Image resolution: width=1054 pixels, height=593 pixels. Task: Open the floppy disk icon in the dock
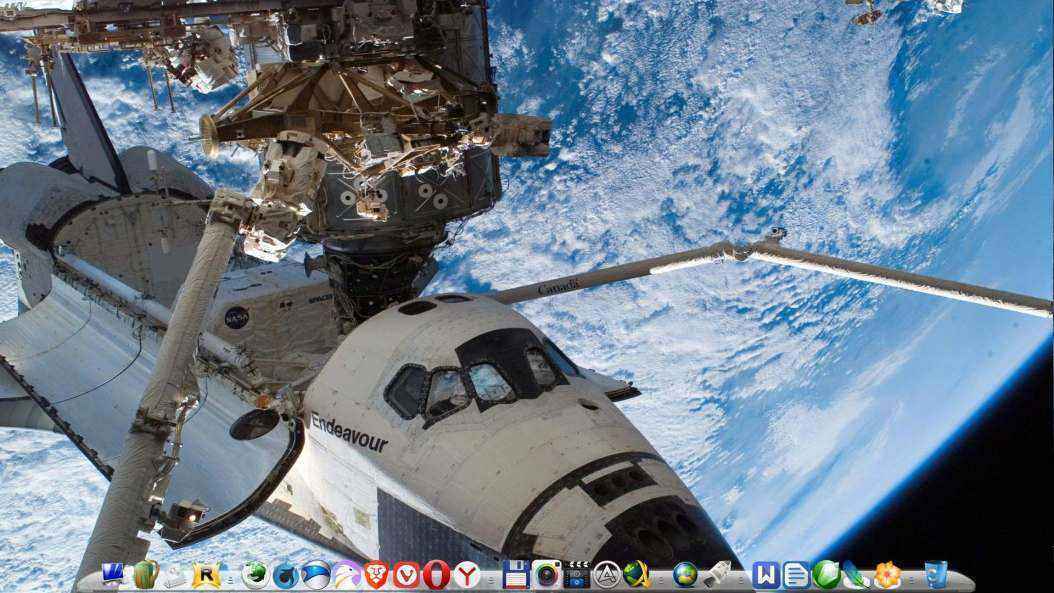tap(516, 575)
